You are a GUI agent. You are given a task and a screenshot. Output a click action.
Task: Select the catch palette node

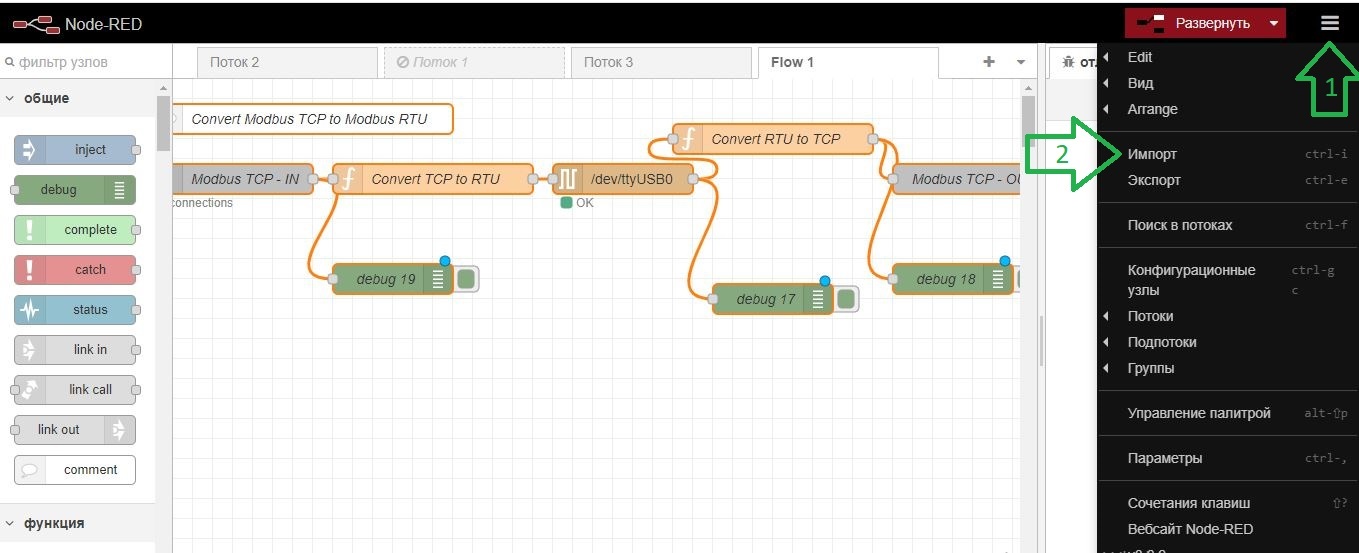(x=75, y=270)
